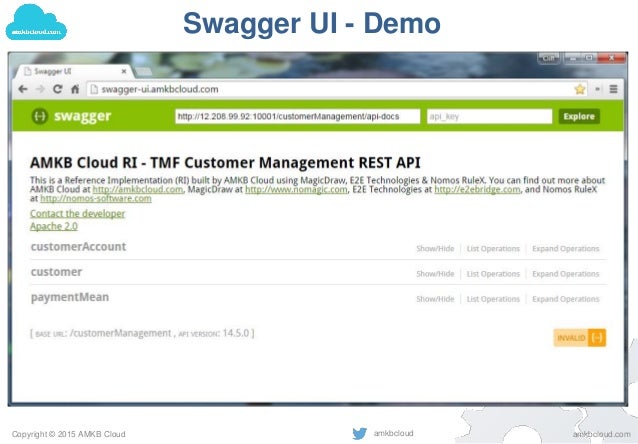Open the http://amkbcloud.com link
Screen dimensions: 638x444
[x=138, y=189]
